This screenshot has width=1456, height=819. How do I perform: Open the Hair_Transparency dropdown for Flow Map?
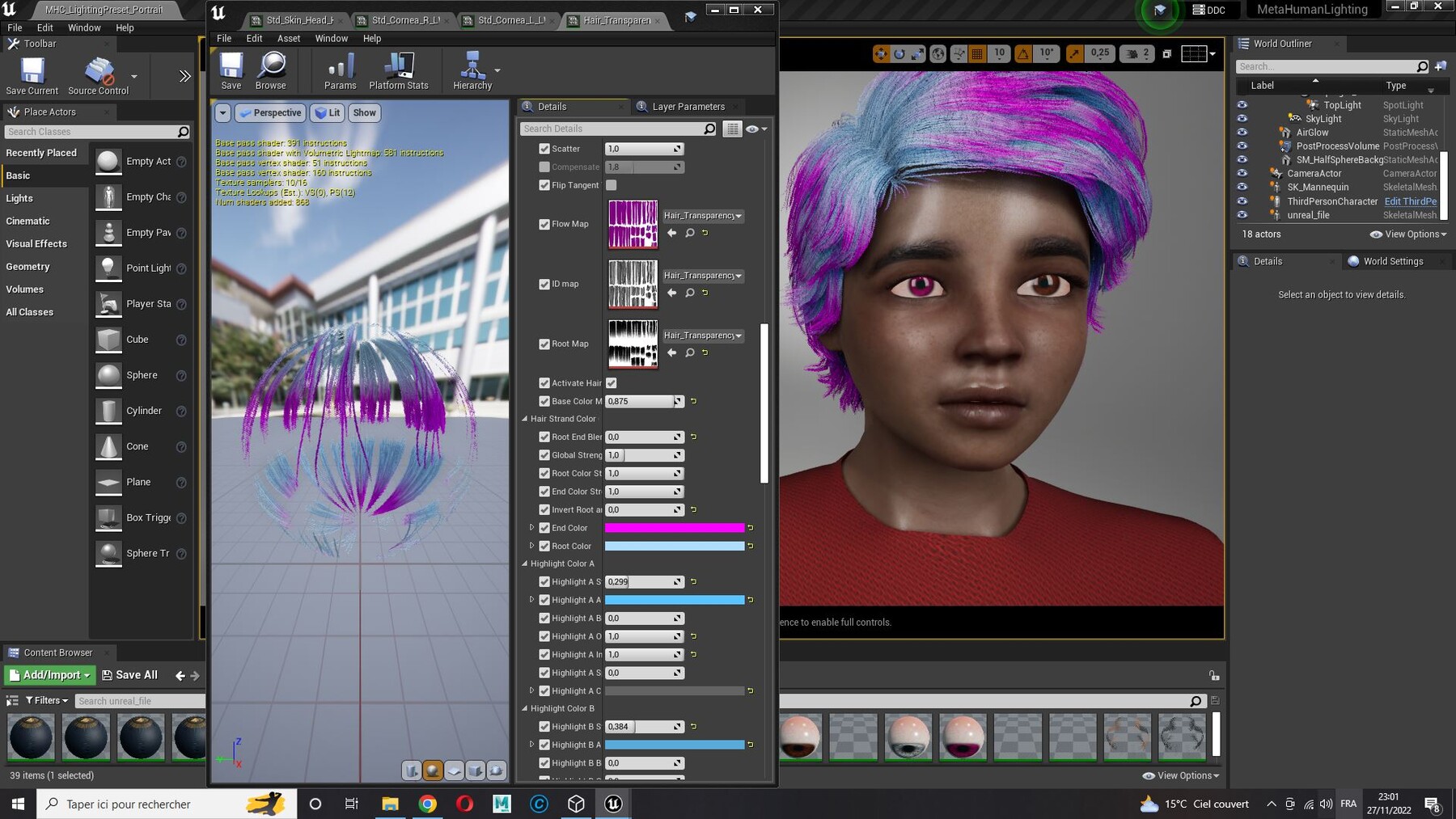coord(702,216)
